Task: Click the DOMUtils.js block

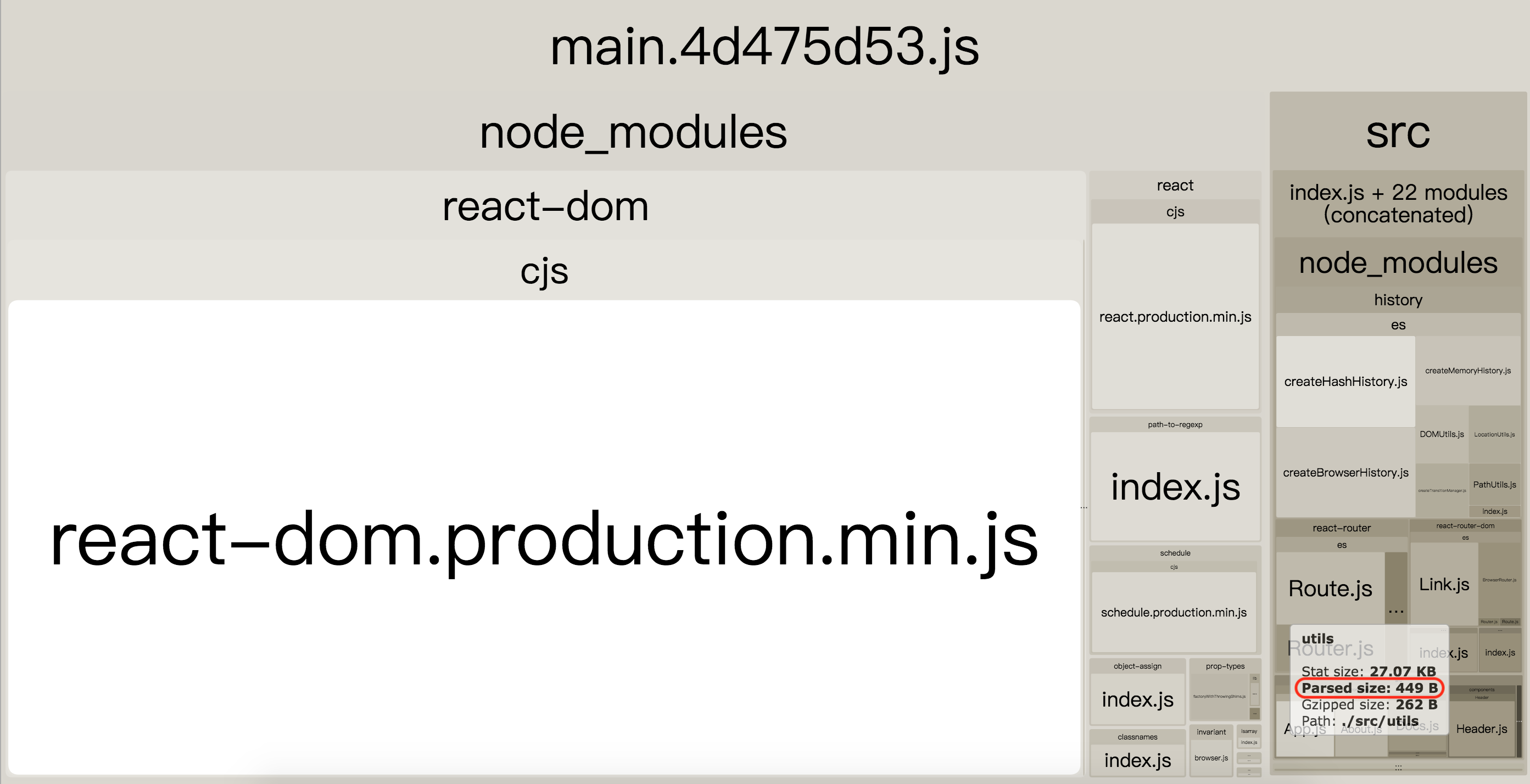Action: [1442, 434]
